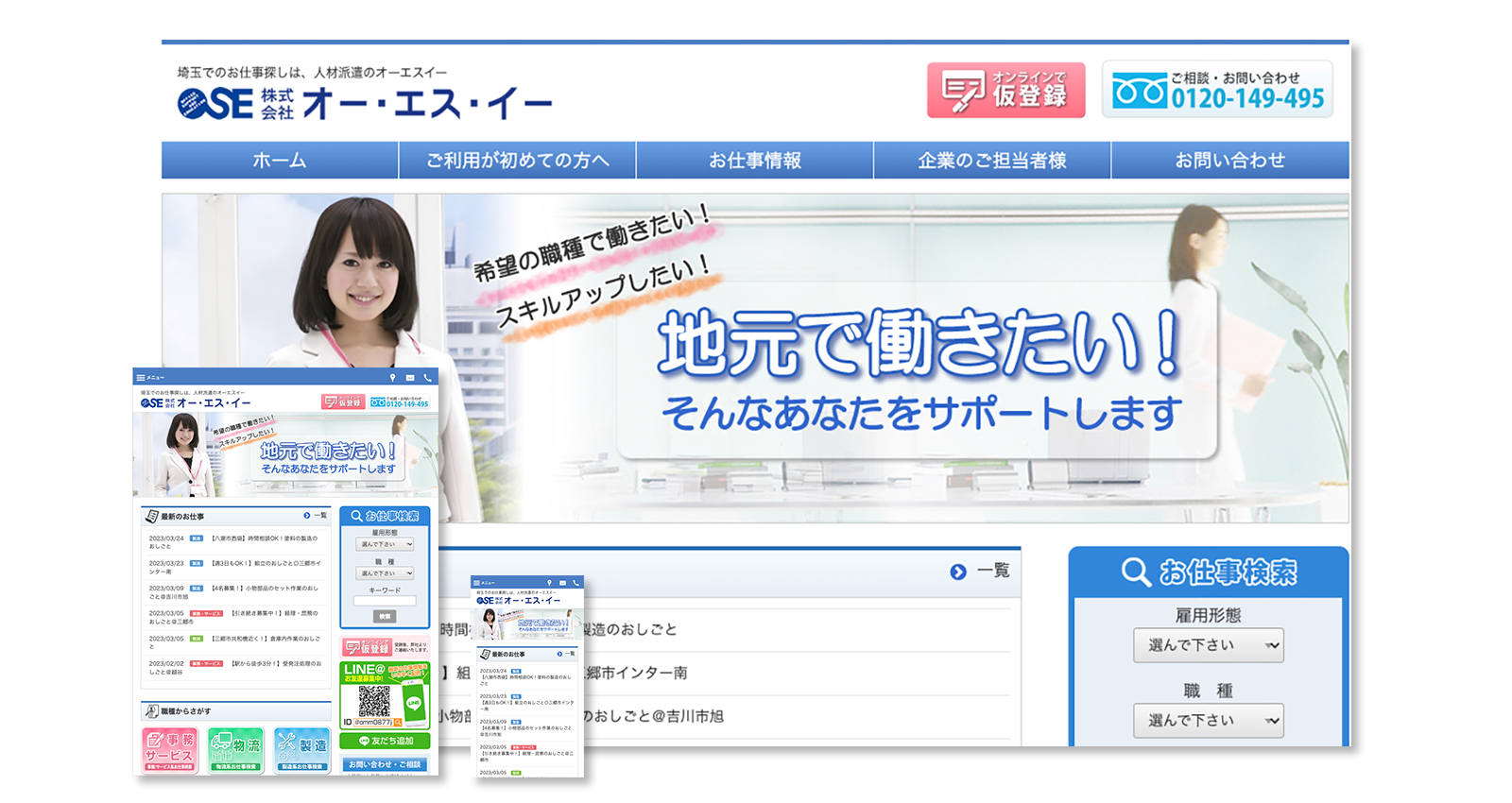
Task: Open the 2023/03/23 週3日もOK job in tablet list
Action: click(234, 567)
